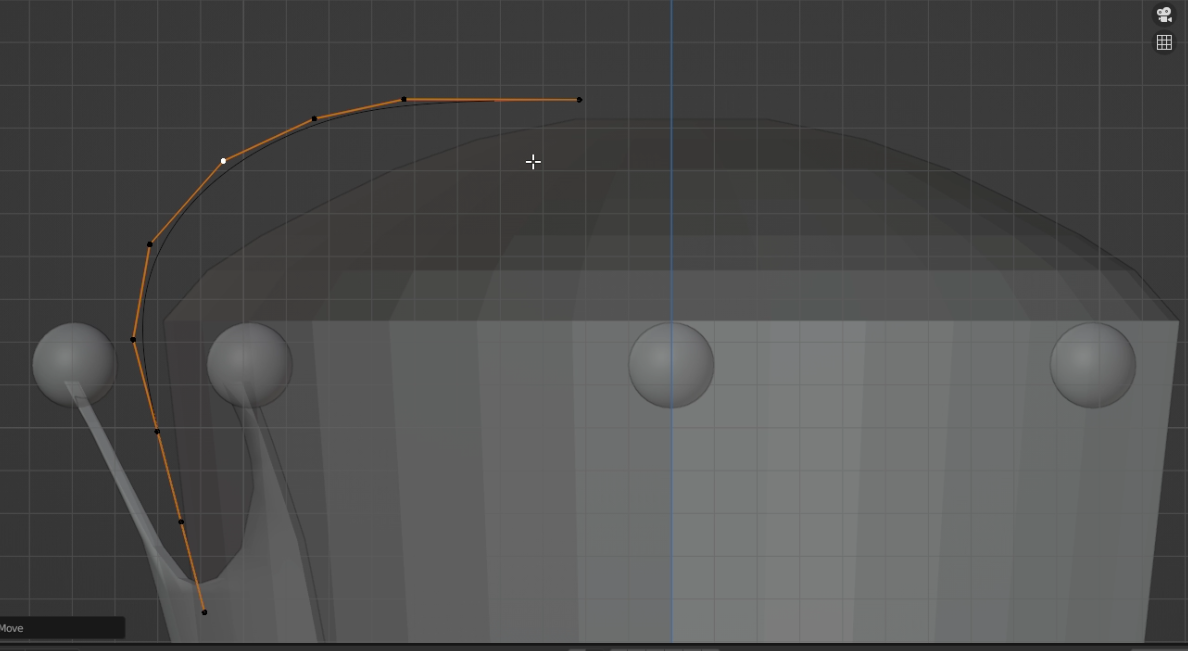Switch perspective/orthographic view with the grid icon
The image size is (1188, 651).
click(x=1165, y=42)
